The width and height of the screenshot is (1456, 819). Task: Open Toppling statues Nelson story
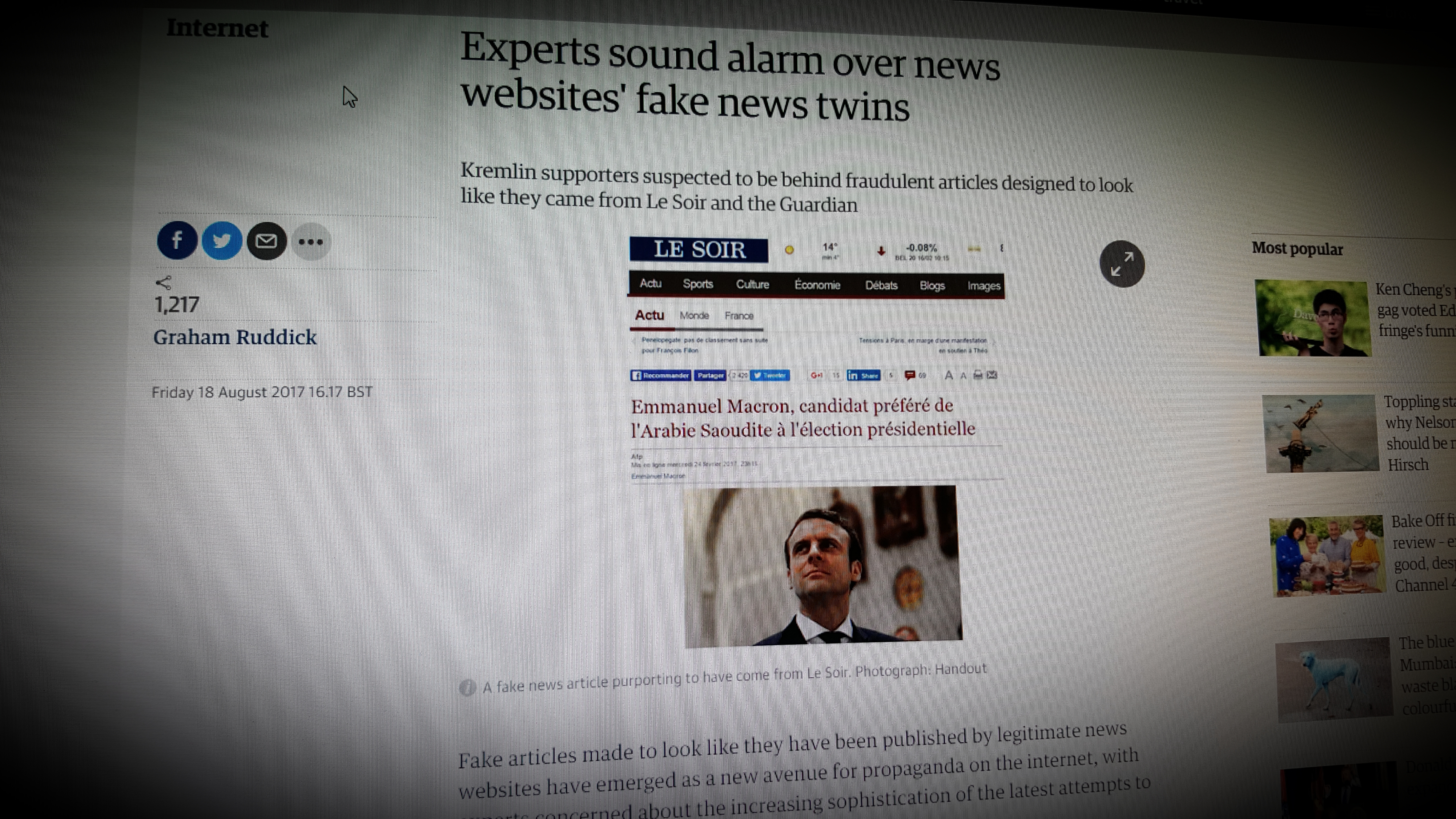[x=1419, y=433]
